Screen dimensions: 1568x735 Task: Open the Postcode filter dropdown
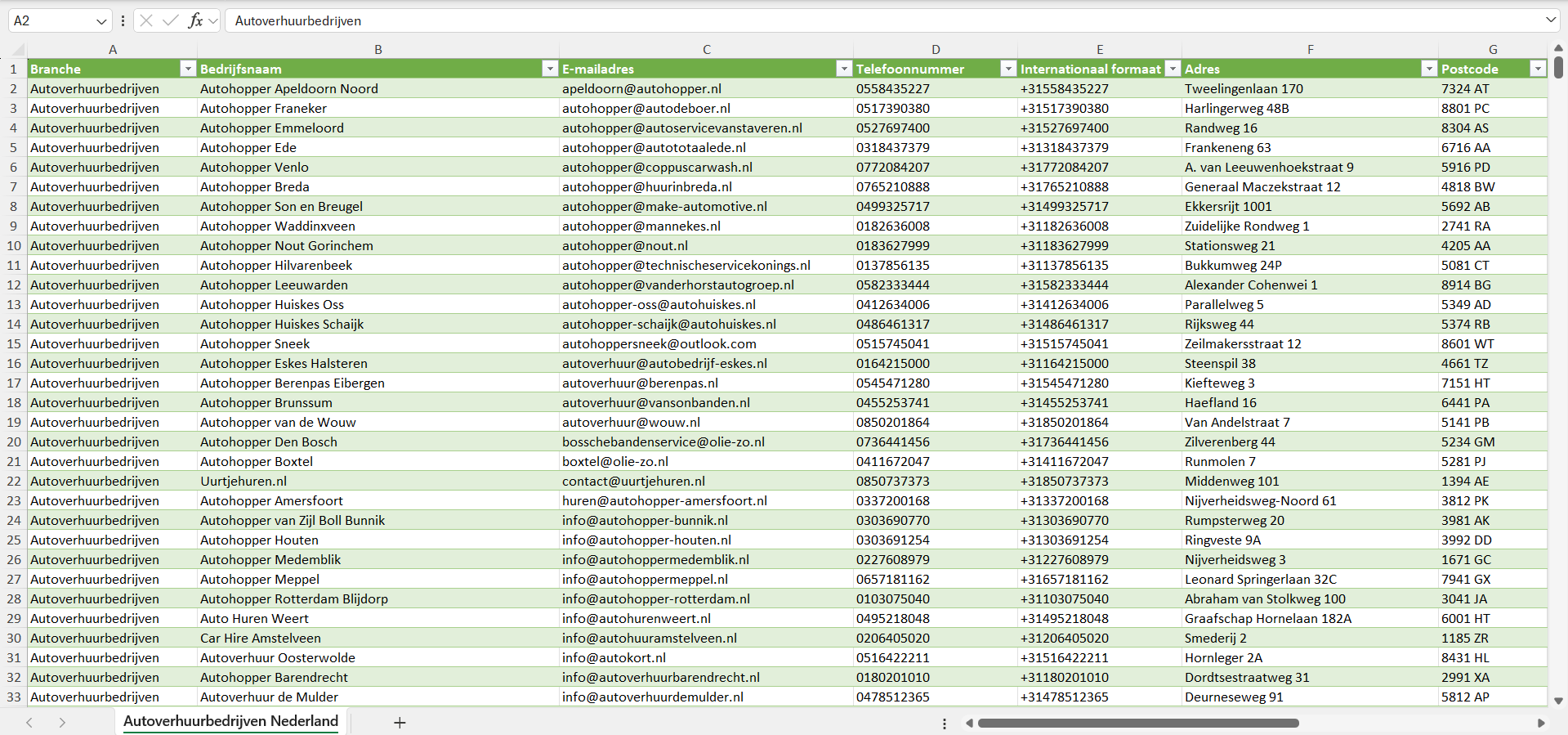click(x=1538, y=69)
